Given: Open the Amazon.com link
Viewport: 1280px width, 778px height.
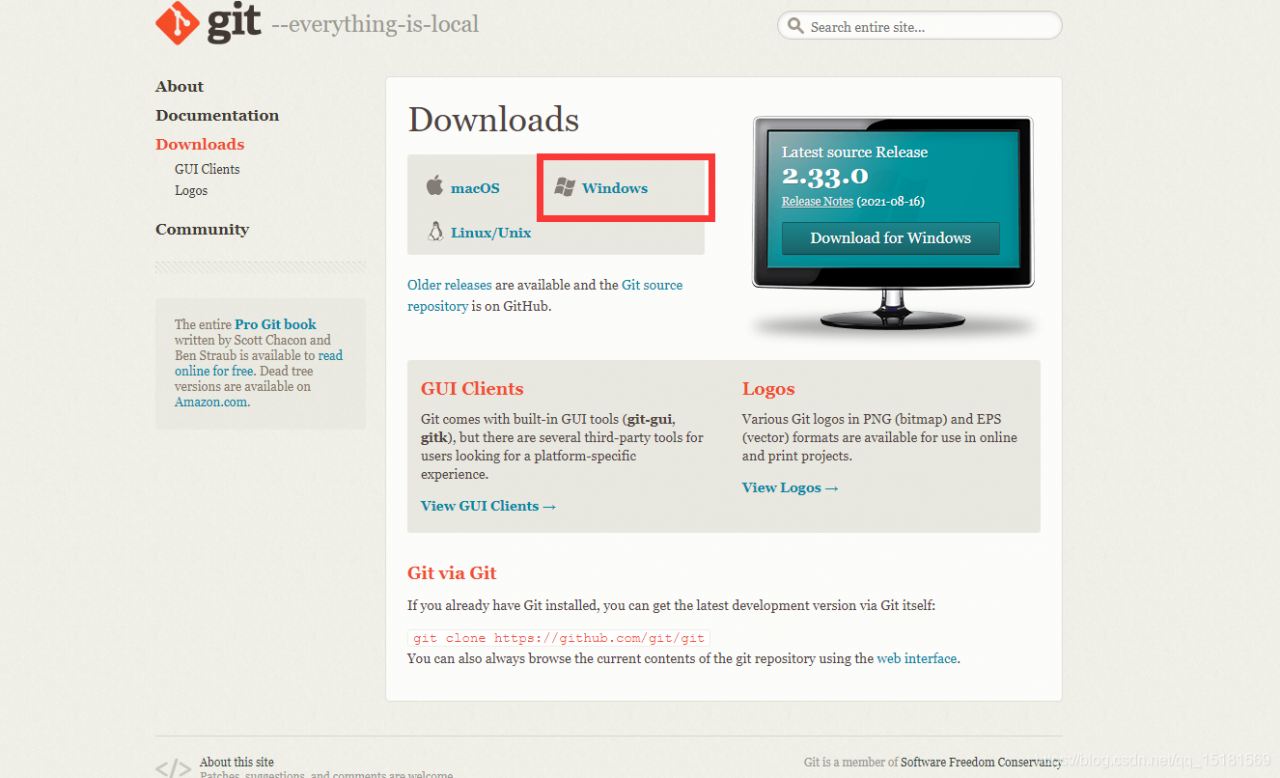Looking at the screenshot, I should [210, 402].
